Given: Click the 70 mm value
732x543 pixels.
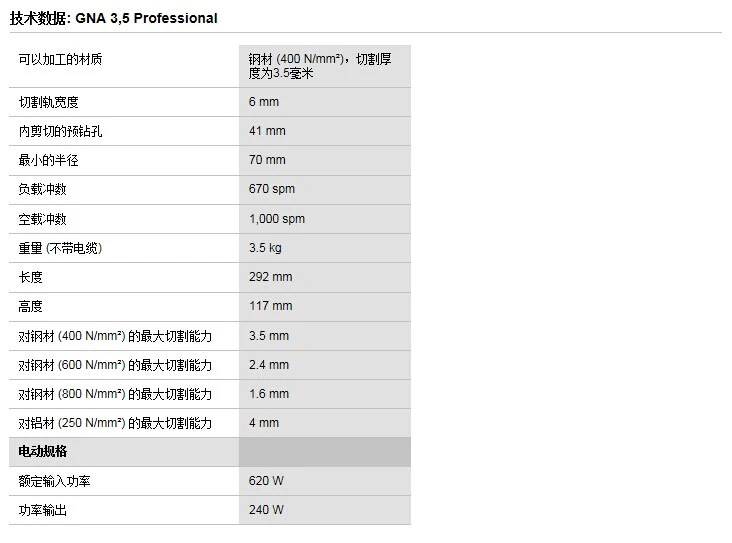Looking at the screenshot, I should 267,160.
